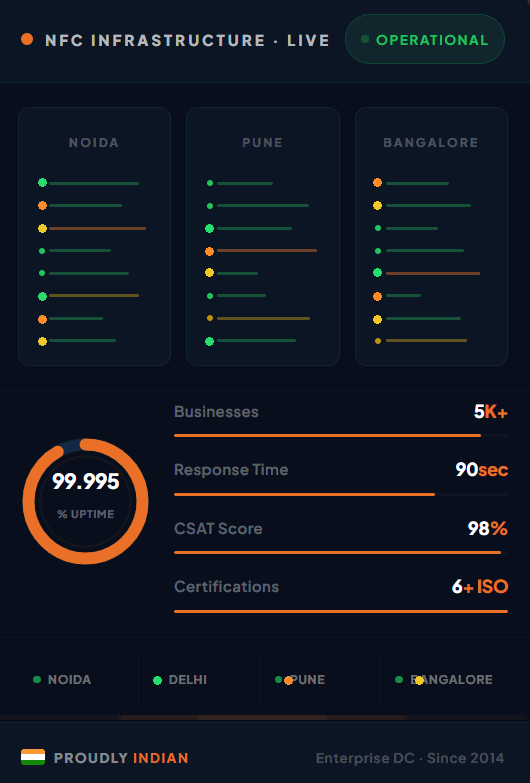
Task: Click the 99.995 uptime ring gauge
Action: 85,501
